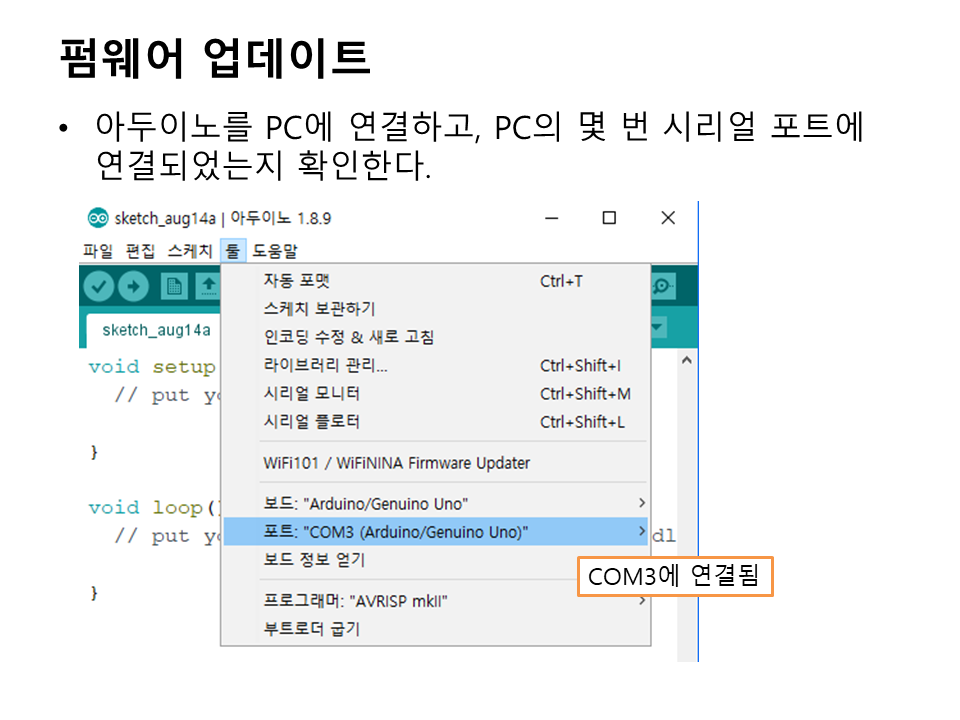Open the 스케치 menu
This screenshot has width=960, height=720.
190,251
